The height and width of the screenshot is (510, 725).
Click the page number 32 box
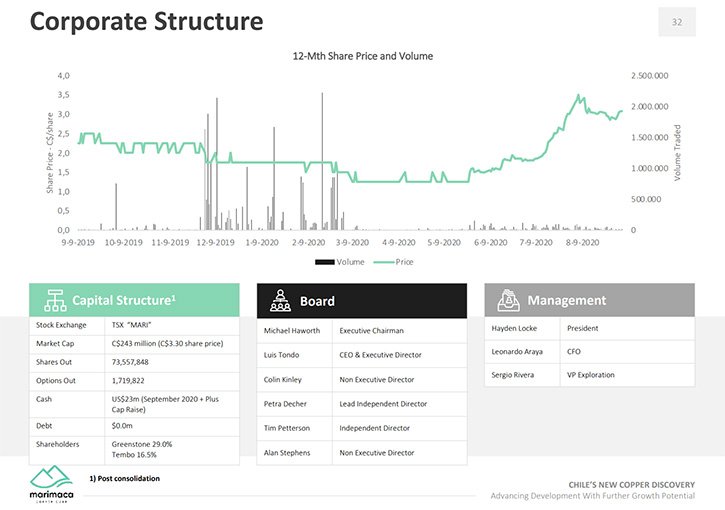[x=677, y=22]
